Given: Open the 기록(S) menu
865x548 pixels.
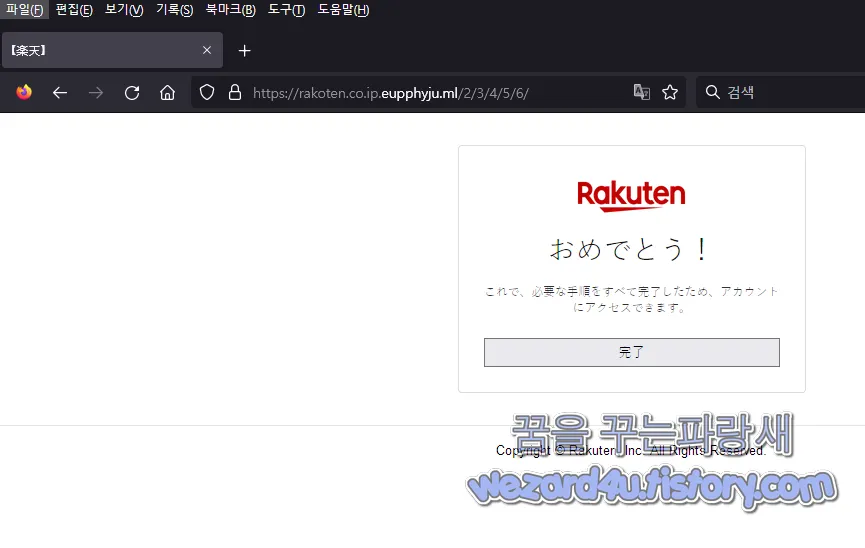Looking at the screenshot, I should point(174,9).
